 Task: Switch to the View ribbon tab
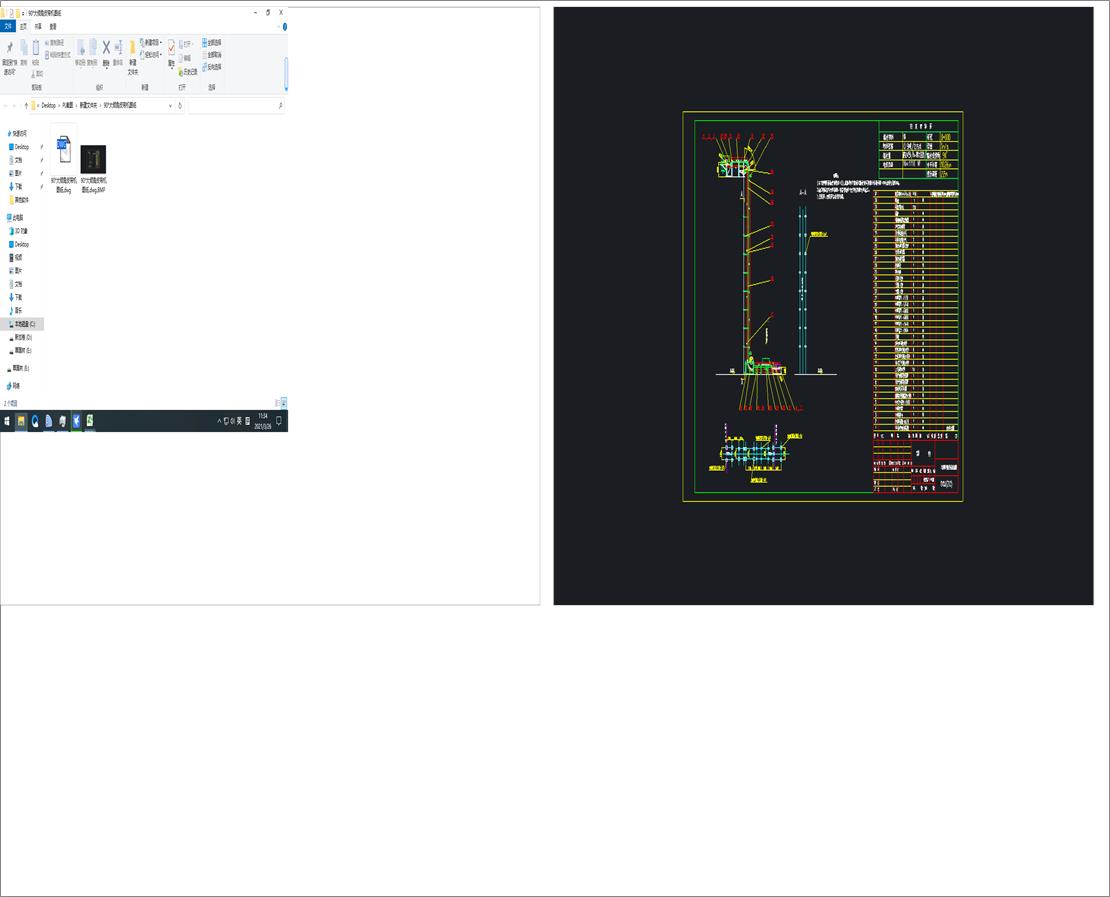point(52,26)
